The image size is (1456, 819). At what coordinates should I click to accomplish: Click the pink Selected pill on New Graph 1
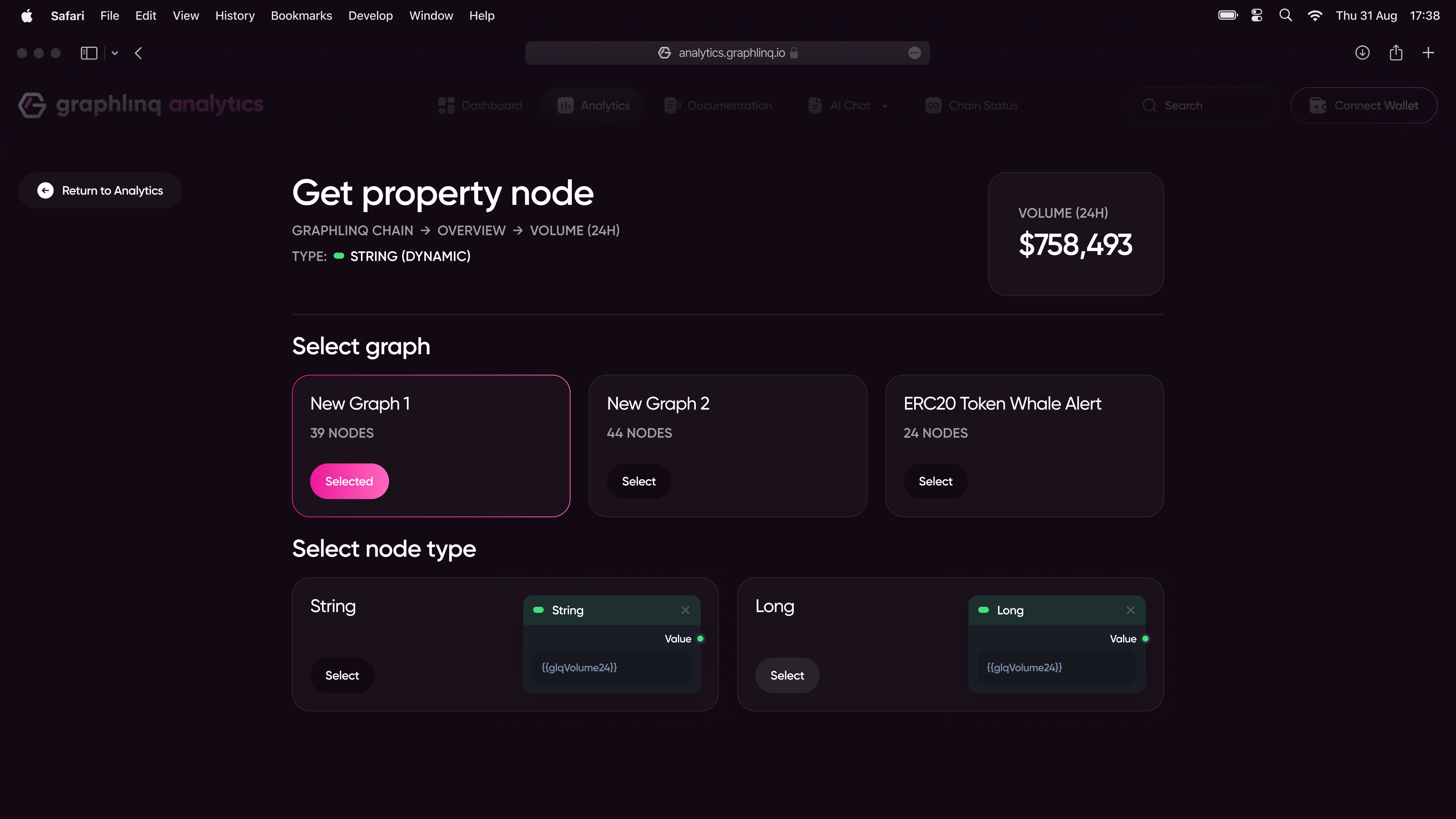(349, 481)
